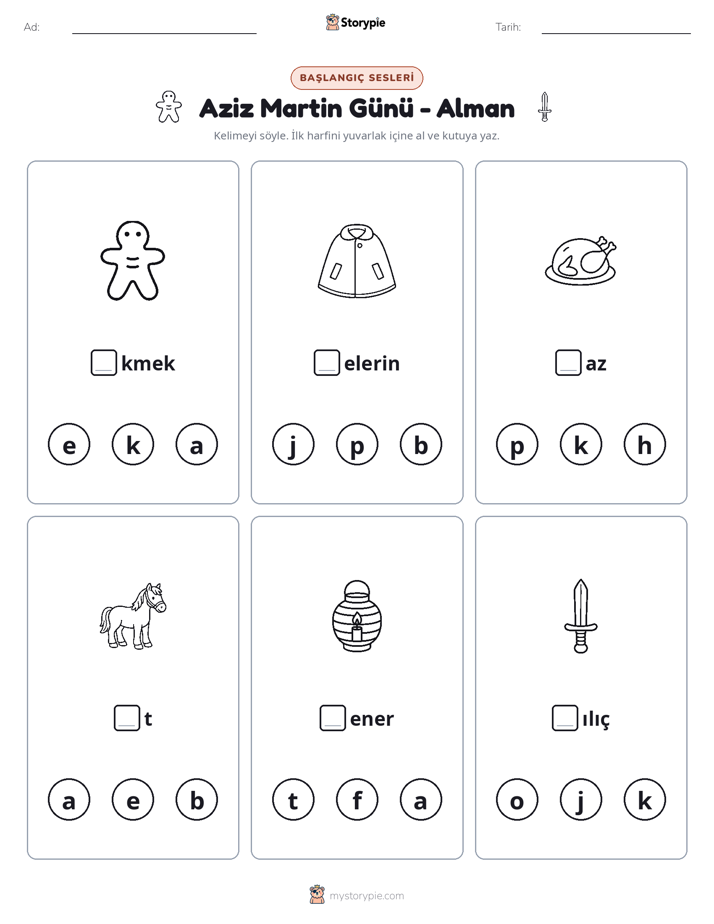Click the large sword picture
714x924 pixels.
click(581, 616)
